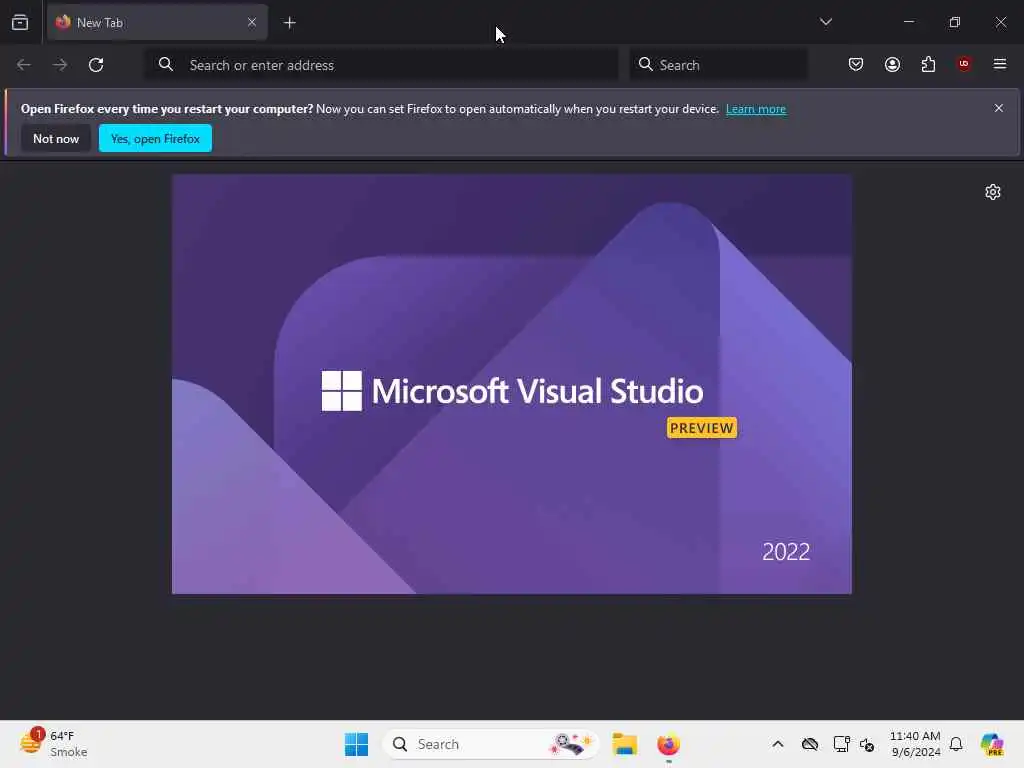Restore down the Firefox window
Screen dimensions: 1024x768
(955, 22)
